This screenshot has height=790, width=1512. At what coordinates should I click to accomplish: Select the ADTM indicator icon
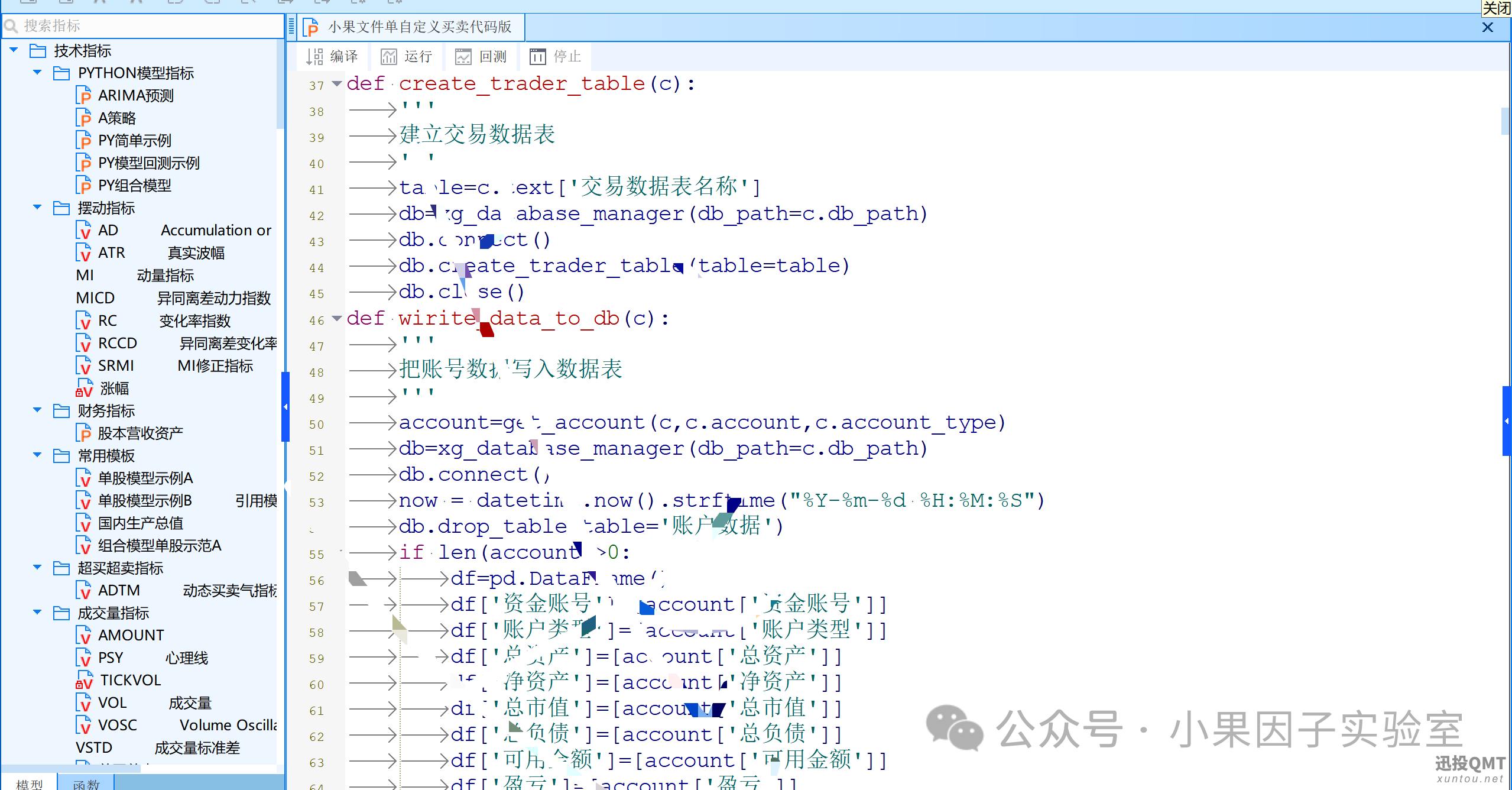(83, 590)
